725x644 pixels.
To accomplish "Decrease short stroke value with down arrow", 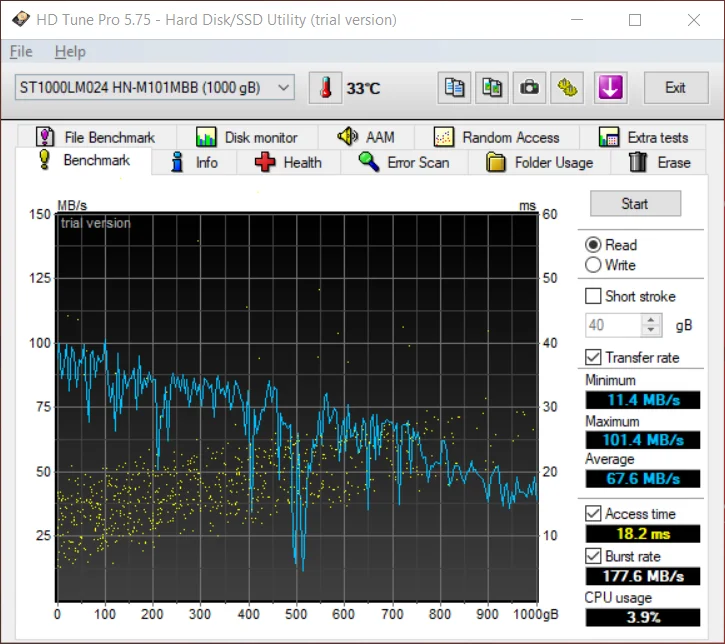I will coord(652,330).
